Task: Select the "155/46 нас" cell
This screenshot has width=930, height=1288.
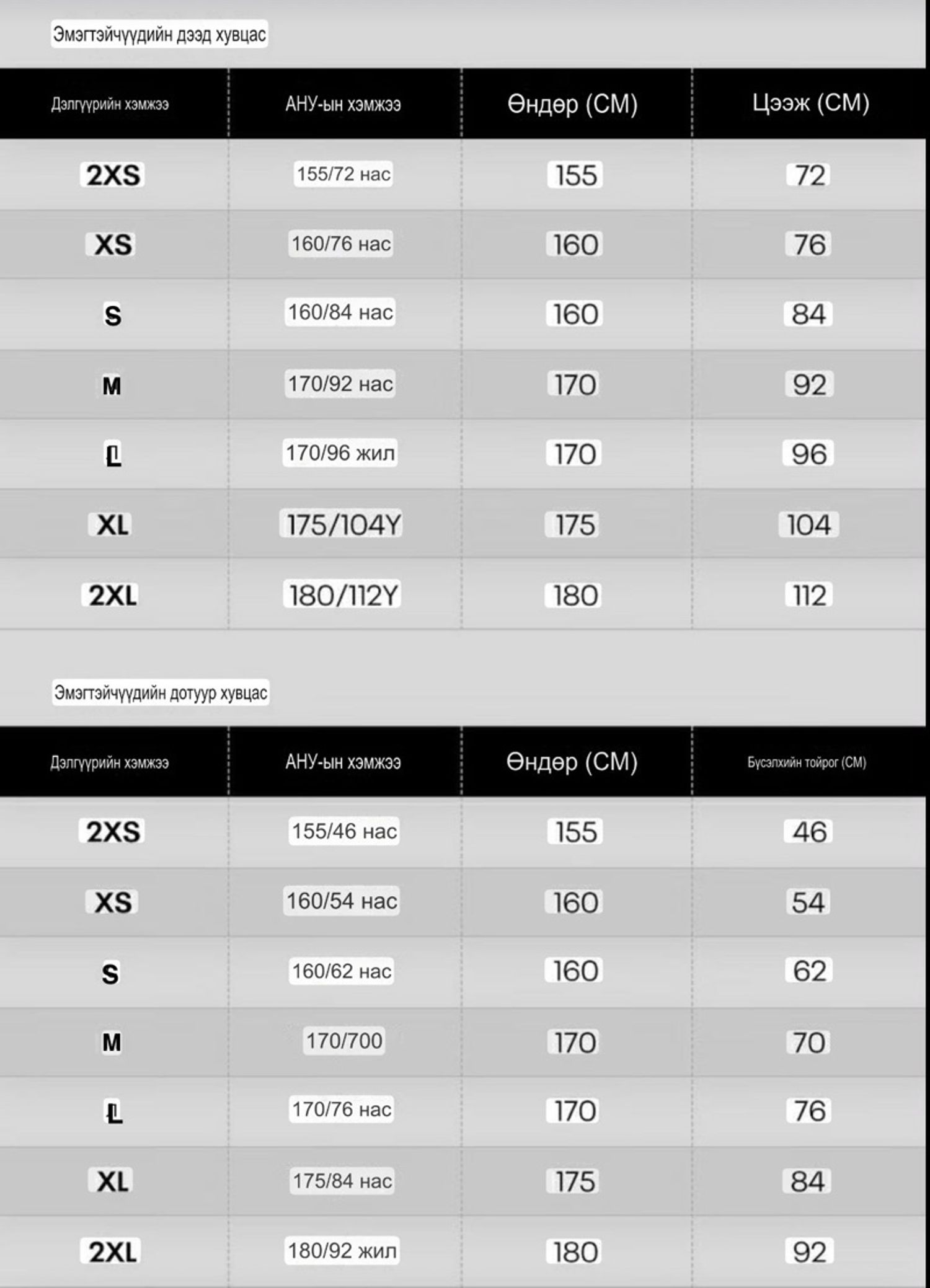Action: pyautogui.click(x=344, y=831)
